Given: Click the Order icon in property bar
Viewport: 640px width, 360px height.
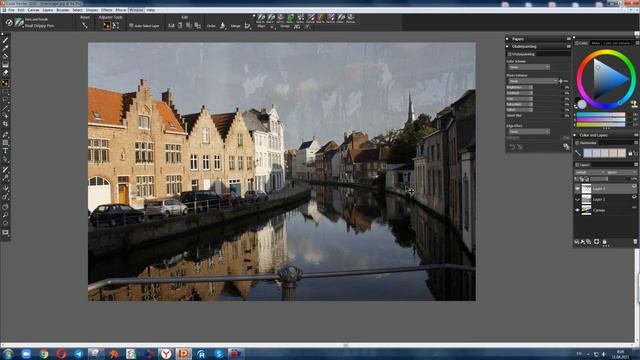Looking at the screenshot, I should pos(222,26).
